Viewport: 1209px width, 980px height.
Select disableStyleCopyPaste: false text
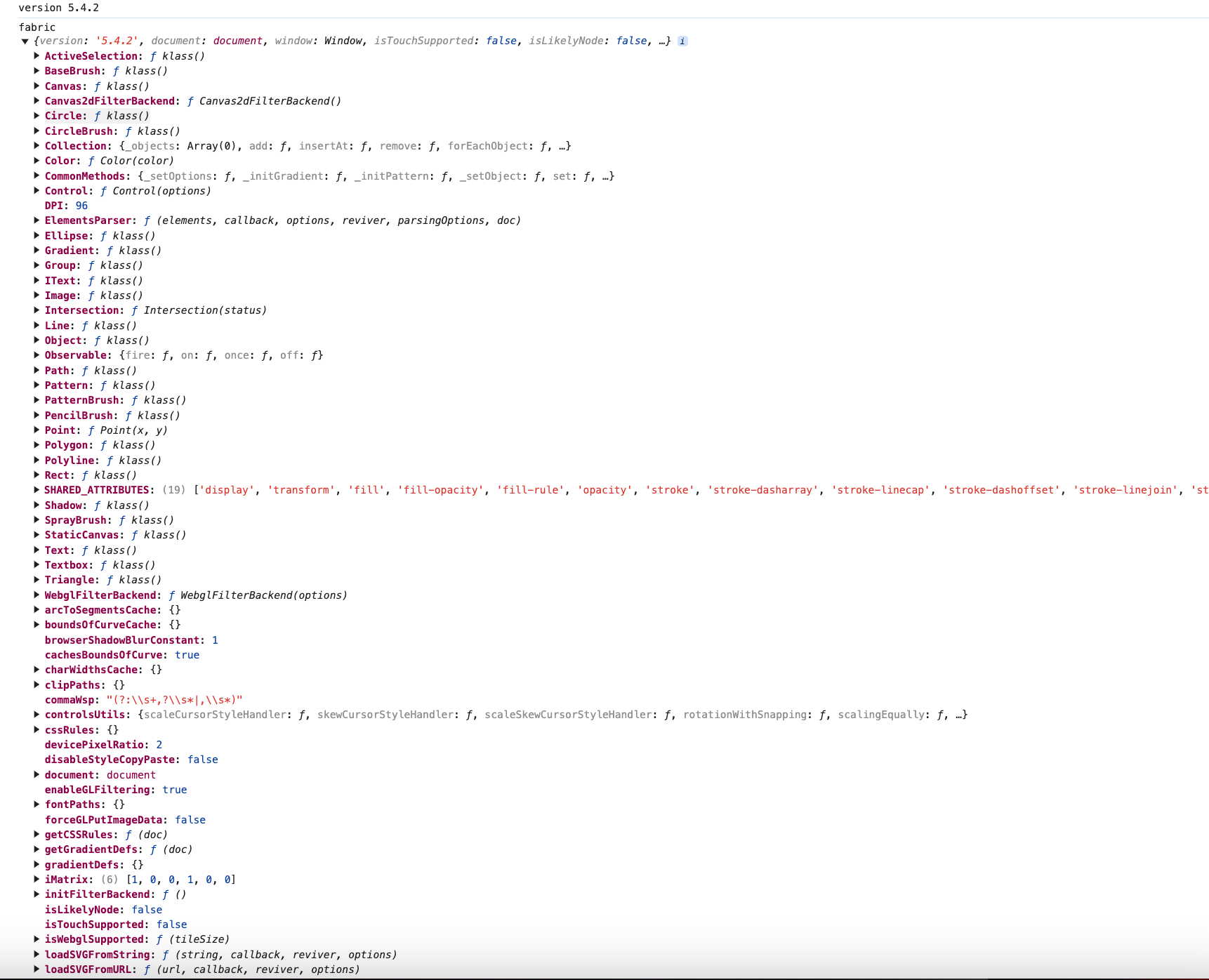[131, 760]
